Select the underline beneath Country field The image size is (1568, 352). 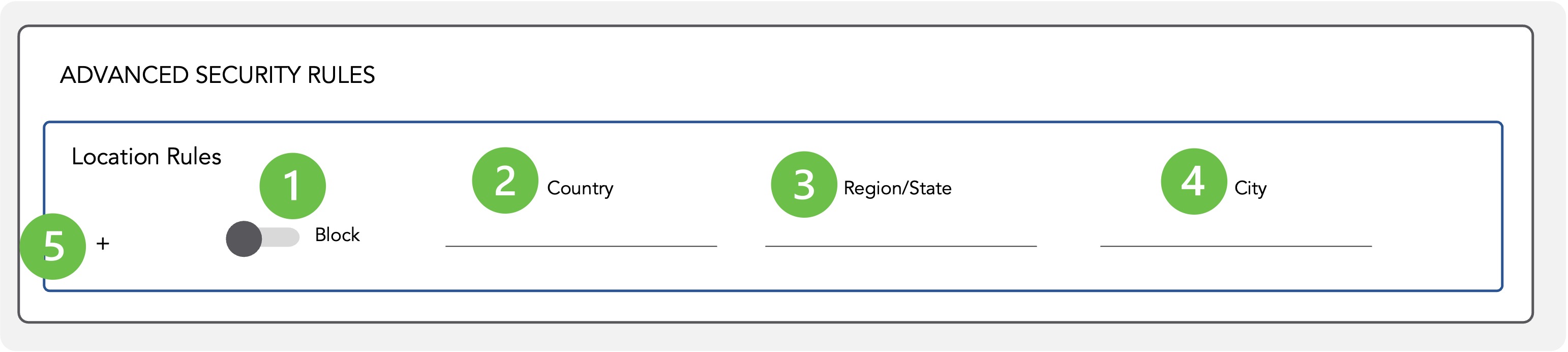[581, 246]
